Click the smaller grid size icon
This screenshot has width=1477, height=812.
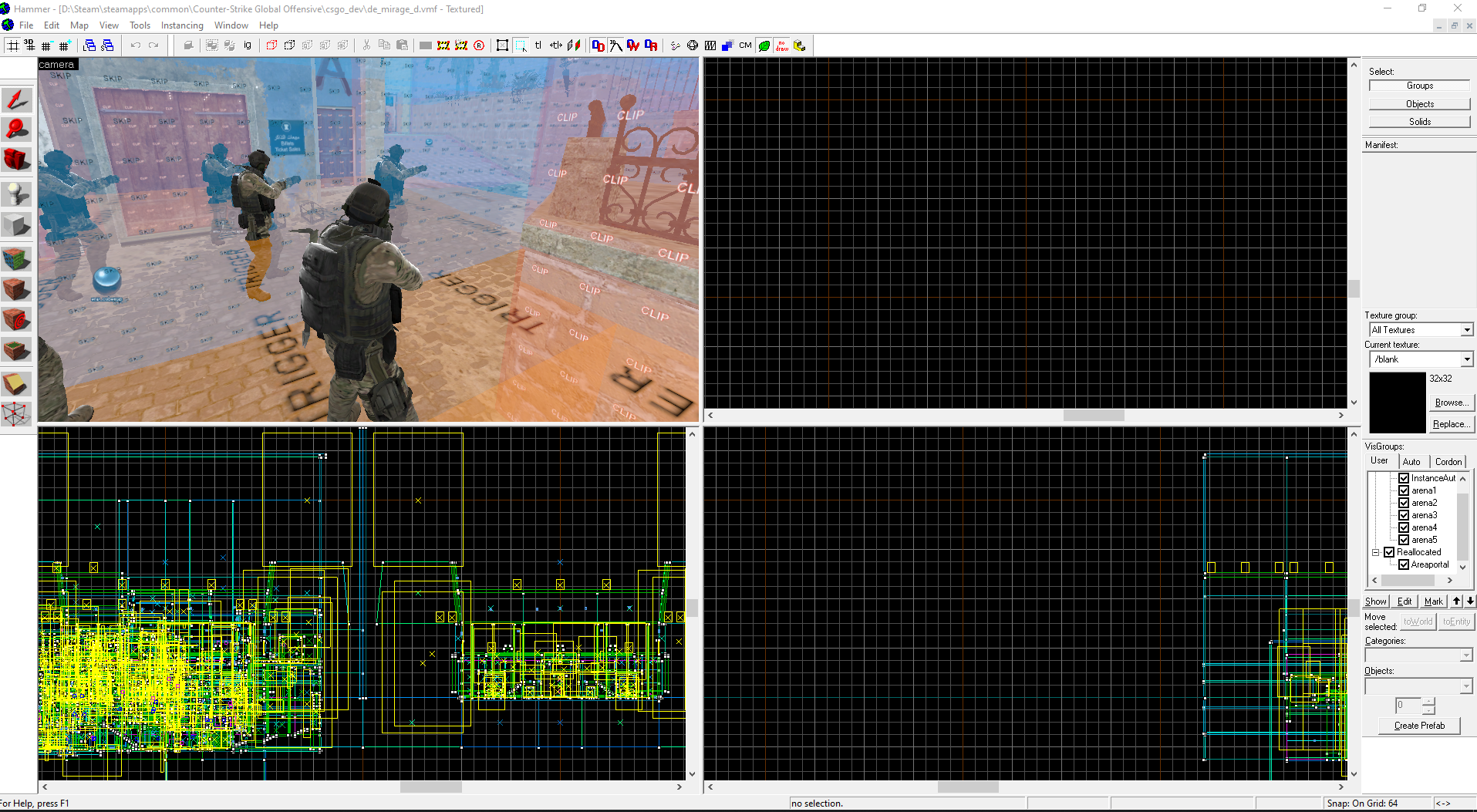(47, 45)
